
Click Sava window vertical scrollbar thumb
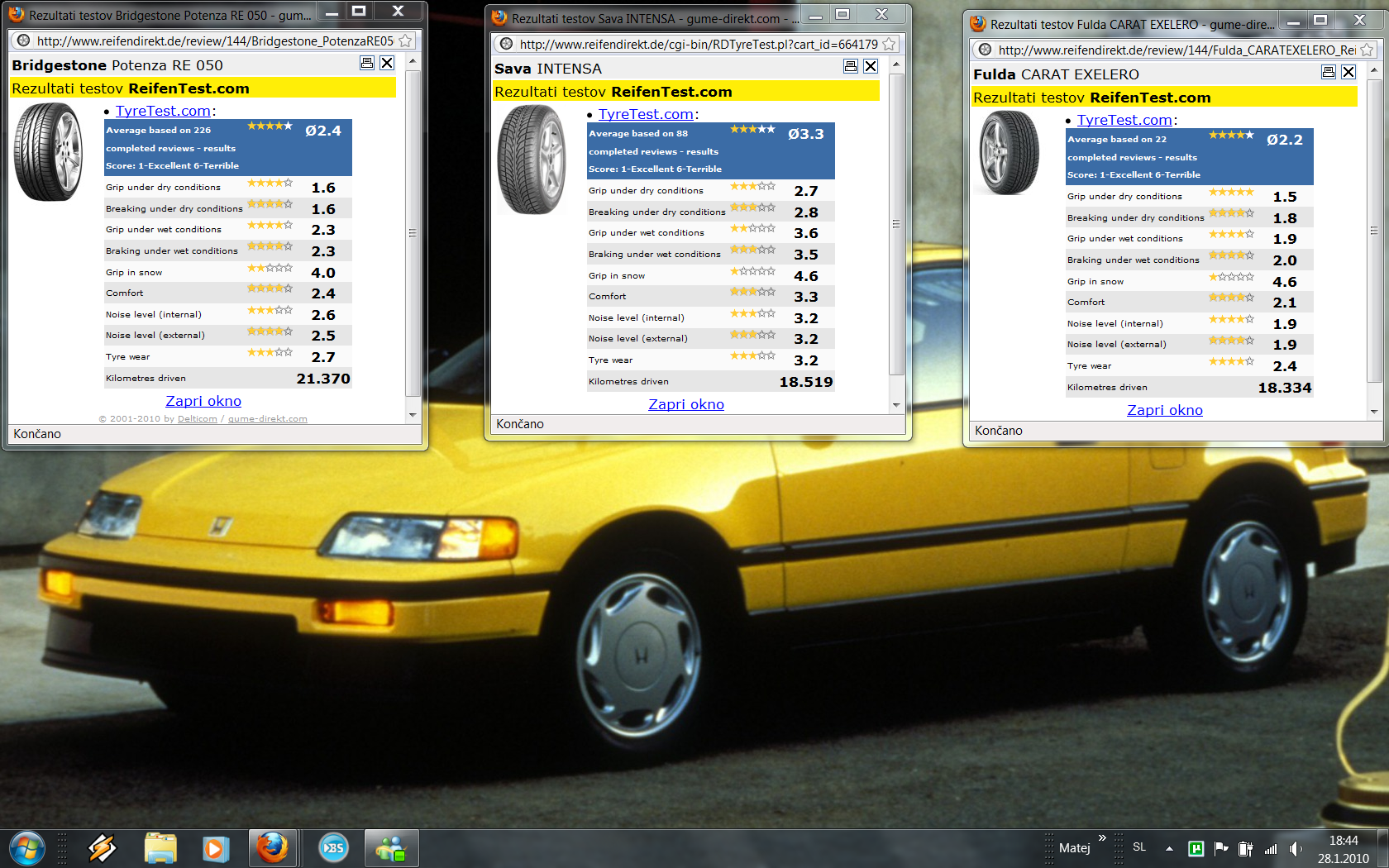click(x=896, y=224)
